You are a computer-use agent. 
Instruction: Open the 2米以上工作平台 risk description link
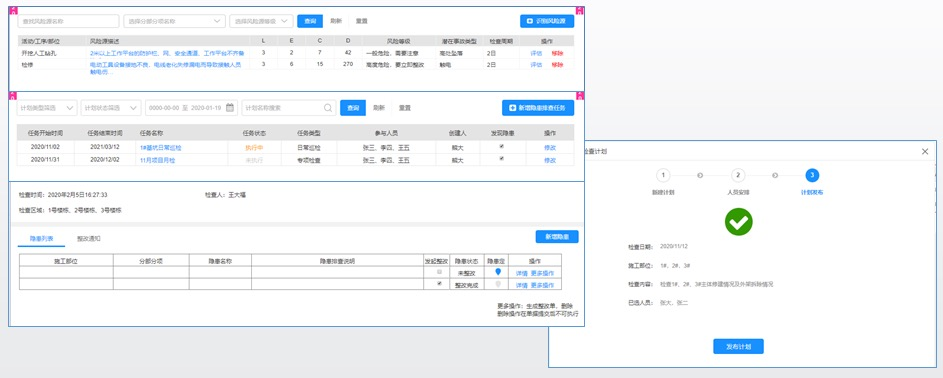point(166,53)
